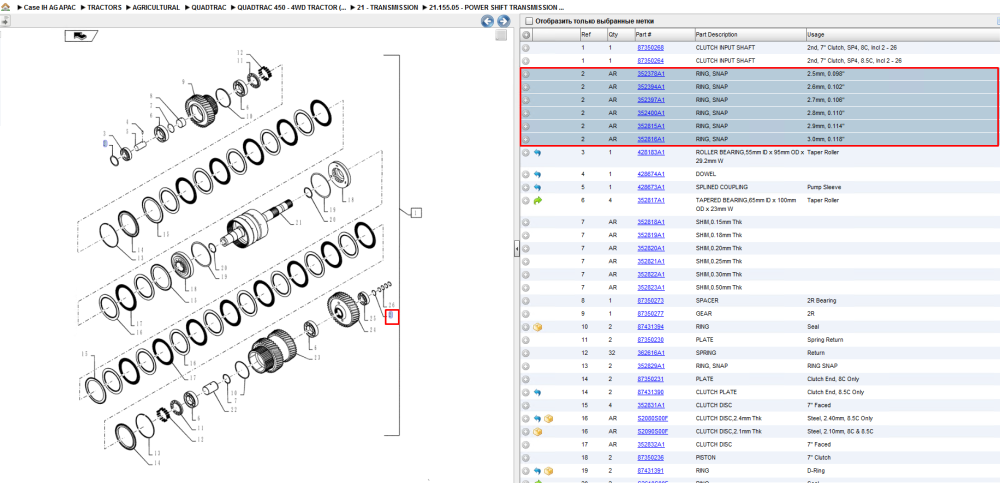1000x483 pixels.
Task: Open part number link 362616A1
Action: [x=651, y=353]
